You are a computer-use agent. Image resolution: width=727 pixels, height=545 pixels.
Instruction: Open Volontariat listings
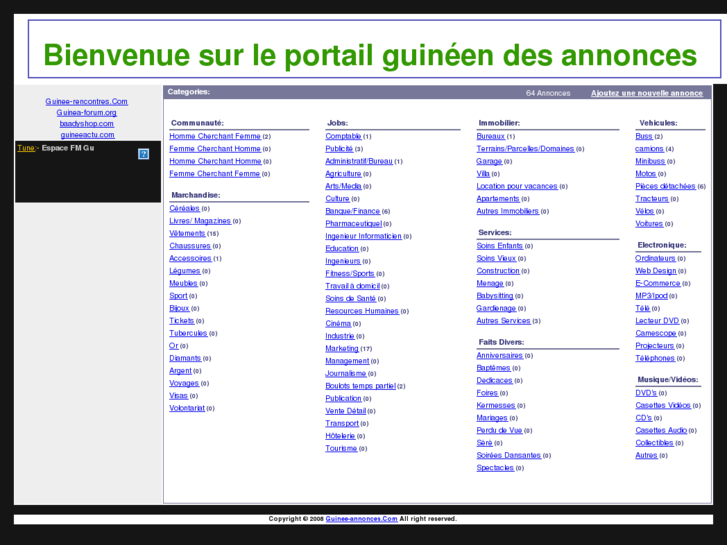[x=187, y=408]
